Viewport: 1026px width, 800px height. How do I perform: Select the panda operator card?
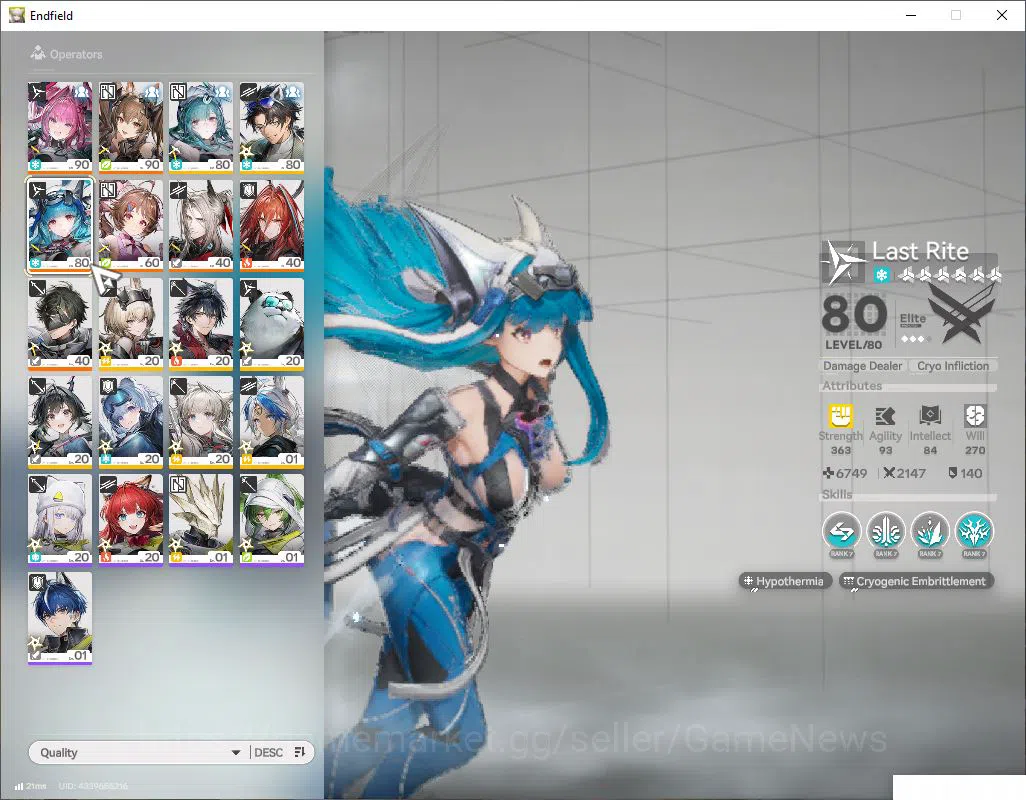point(272,324)
